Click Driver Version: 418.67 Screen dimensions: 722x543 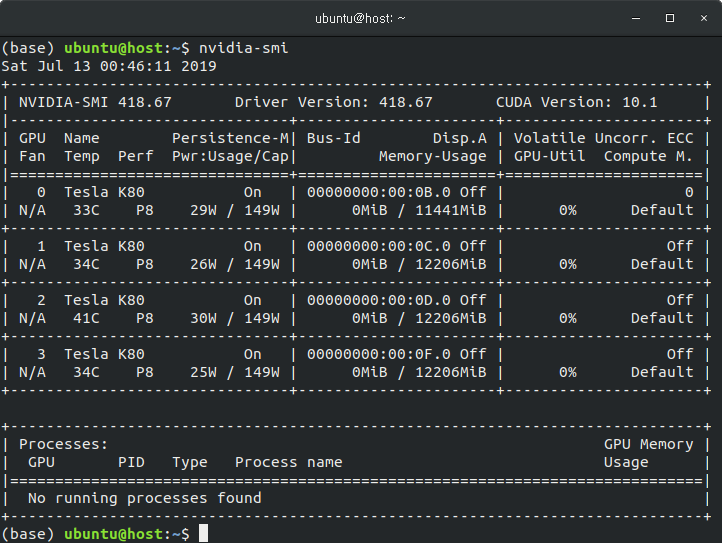[x=334, y=102]
